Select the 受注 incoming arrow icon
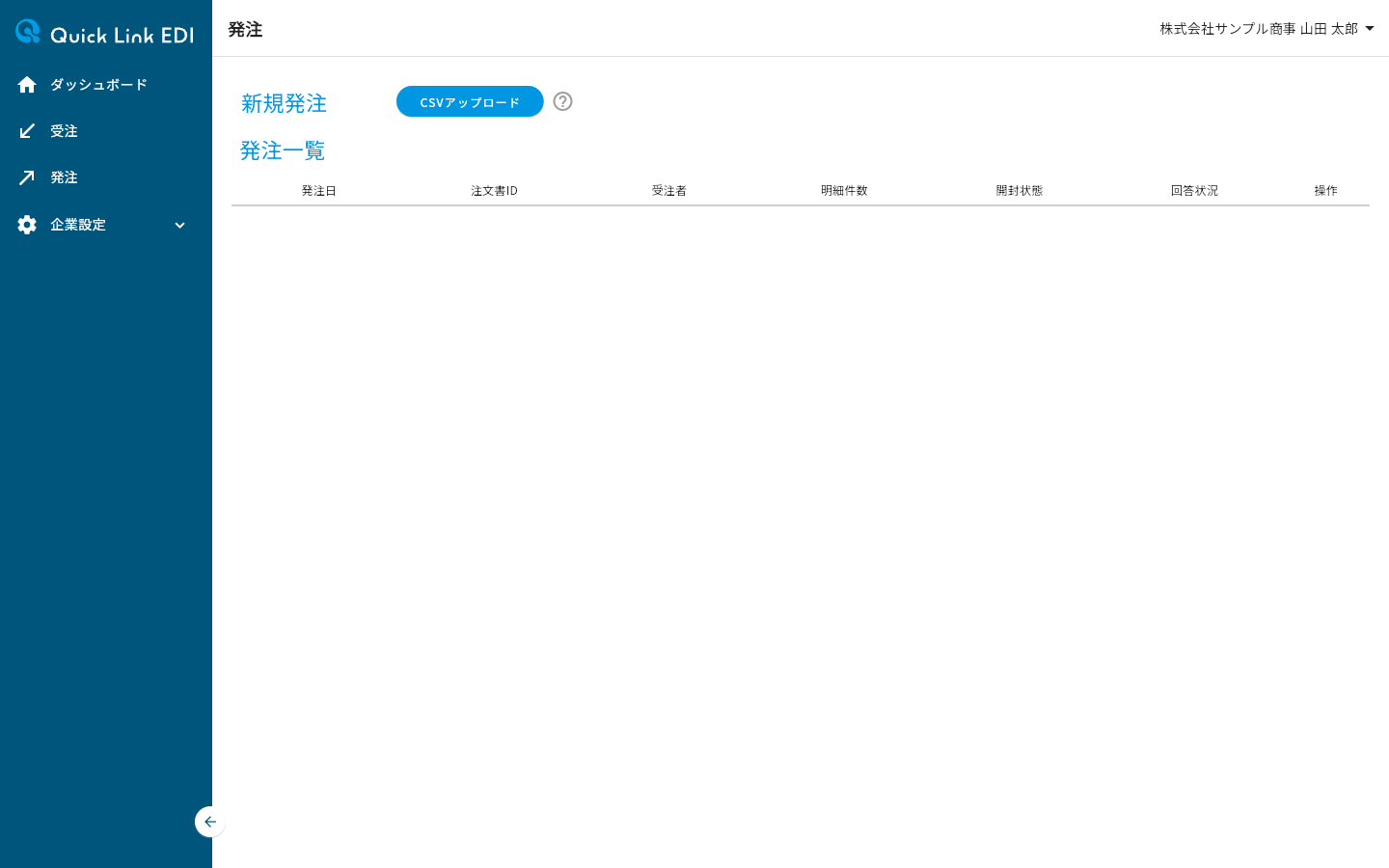 [x=27, y=131]
